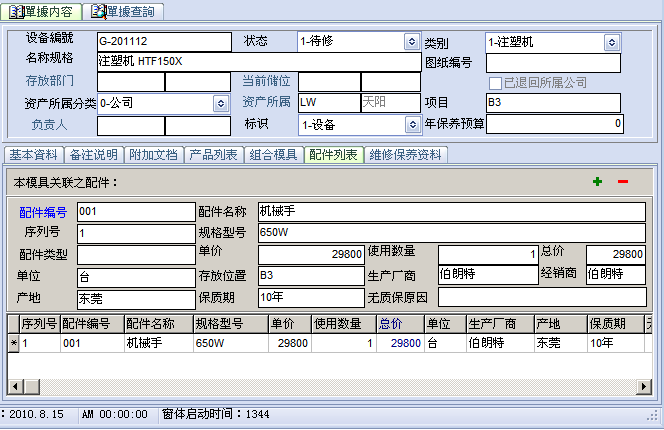Viewport: 664px width, 430px height.
Task: Open the 资产所属分类 dropdown
Action: pyautogui.click(x=220, y=103)
